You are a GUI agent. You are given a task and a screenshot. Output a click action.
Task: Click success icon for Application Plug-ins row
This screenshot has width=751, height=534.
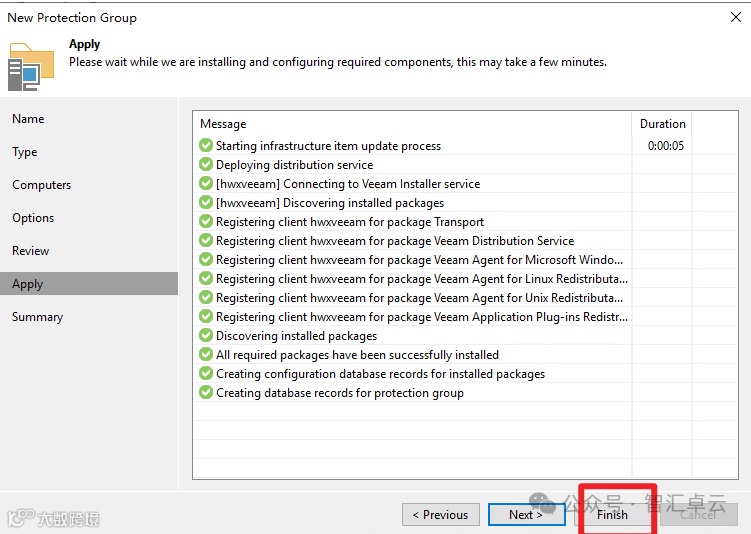click(x=206, y=317)
